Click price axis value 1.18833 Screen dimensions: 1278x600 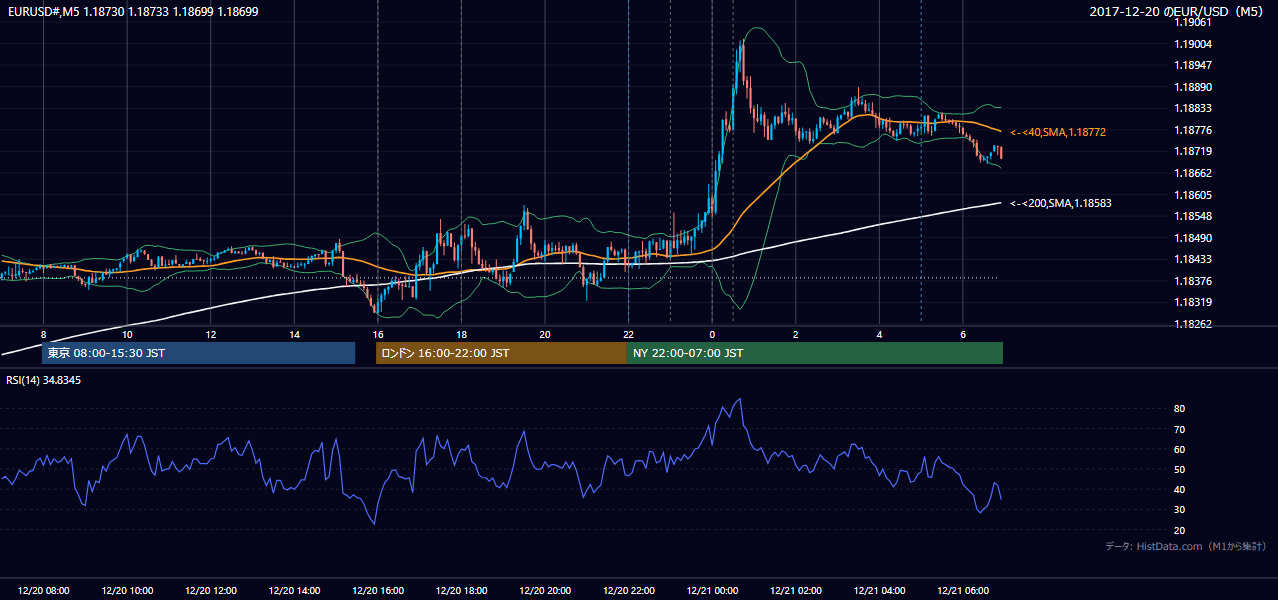pos(1193,108)
